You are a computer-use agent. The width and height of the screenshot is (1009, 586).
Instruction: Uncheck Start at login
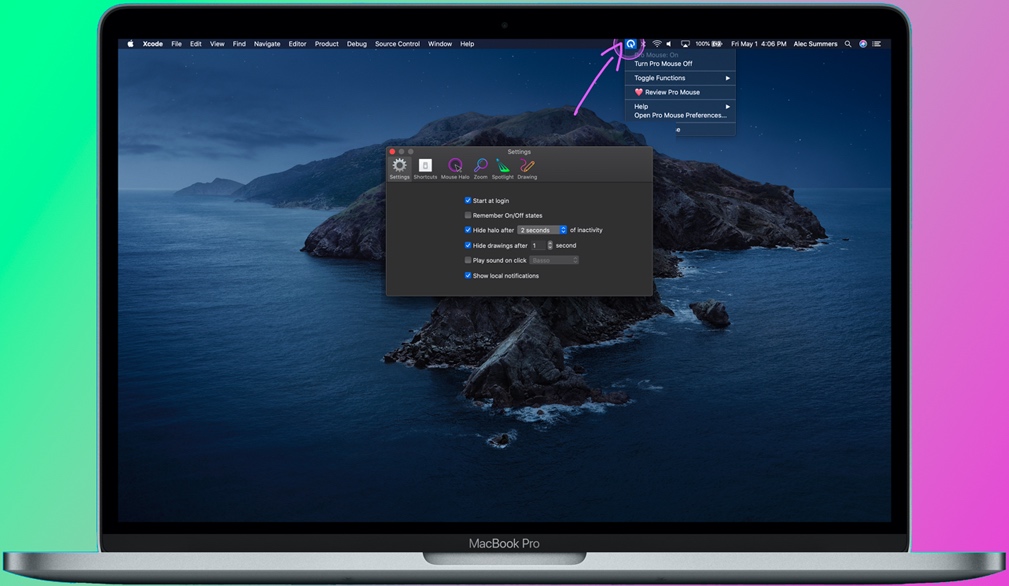point(467,200)
